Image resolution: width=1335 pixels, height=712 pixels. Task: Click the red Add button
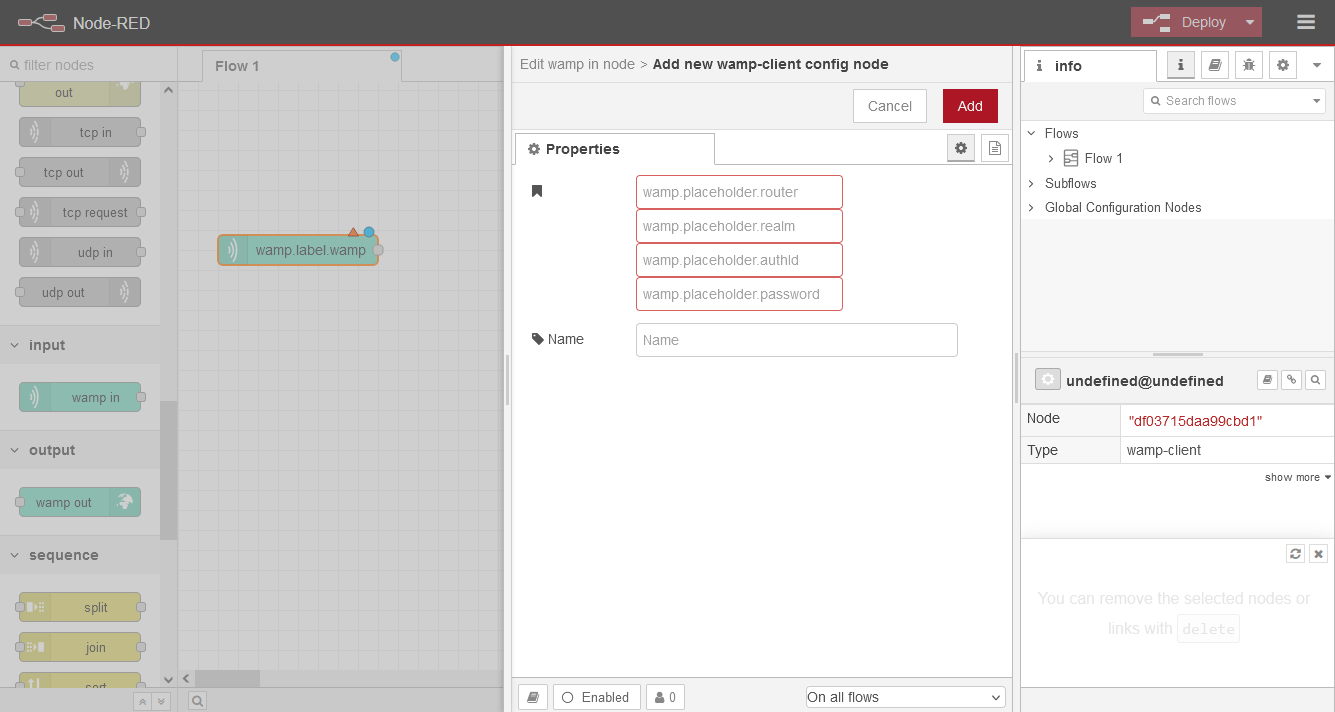pyautogui.click(x=969, y=106)
